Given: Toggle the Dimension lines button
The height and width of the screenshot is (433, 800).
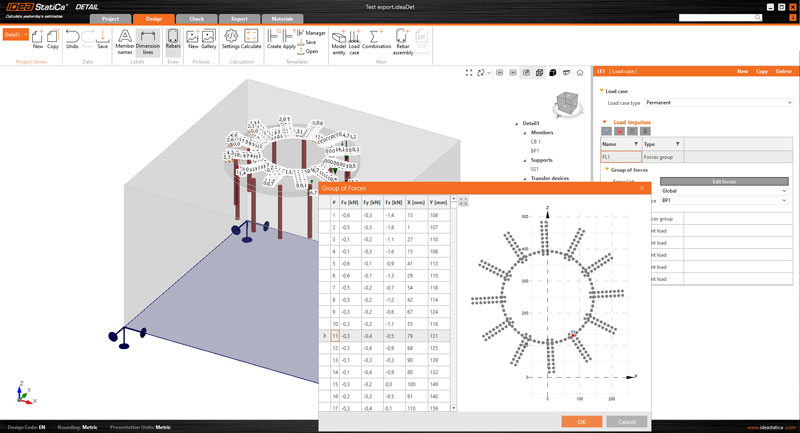Looking at the screenshot, I should tap(148, 38).
